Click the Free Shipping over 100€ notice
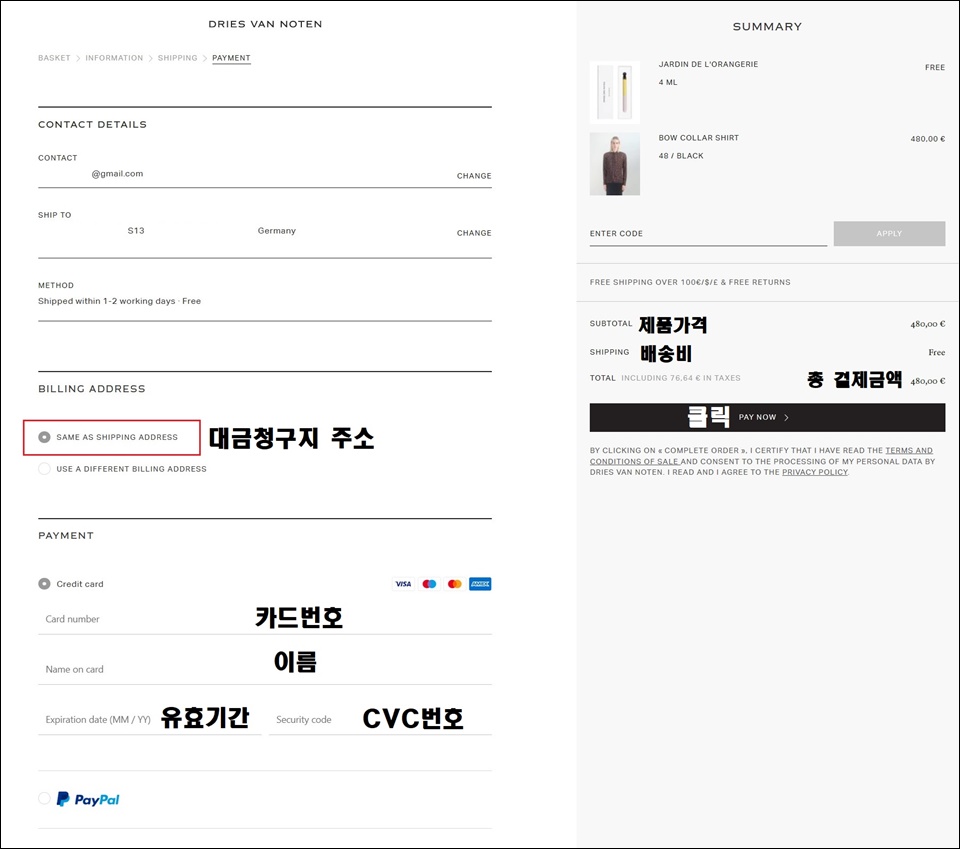The height and width of the screenshot is (849, 960). click(x=690, y=282)
